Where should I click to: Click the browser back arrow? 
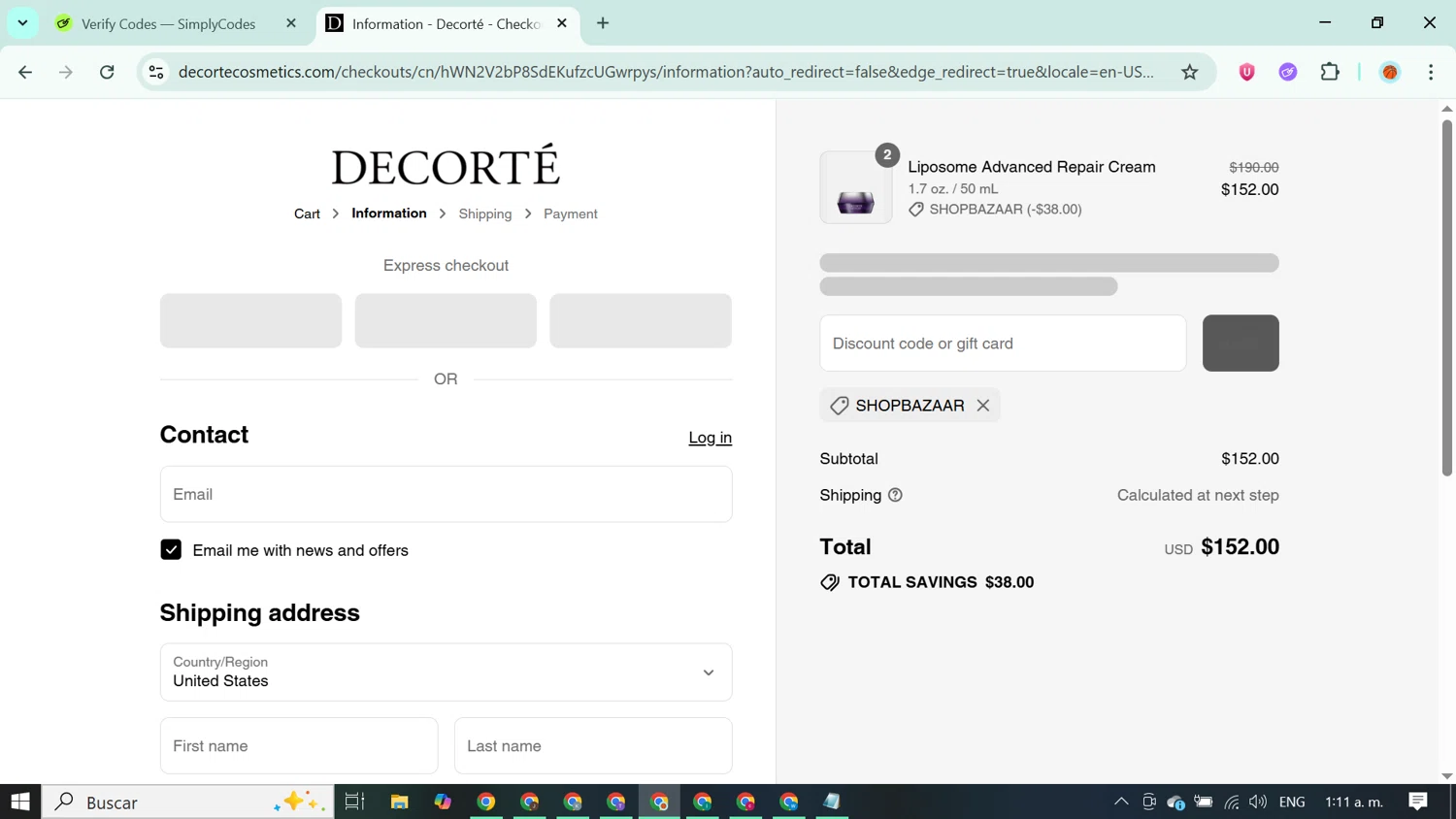point(25,72)
